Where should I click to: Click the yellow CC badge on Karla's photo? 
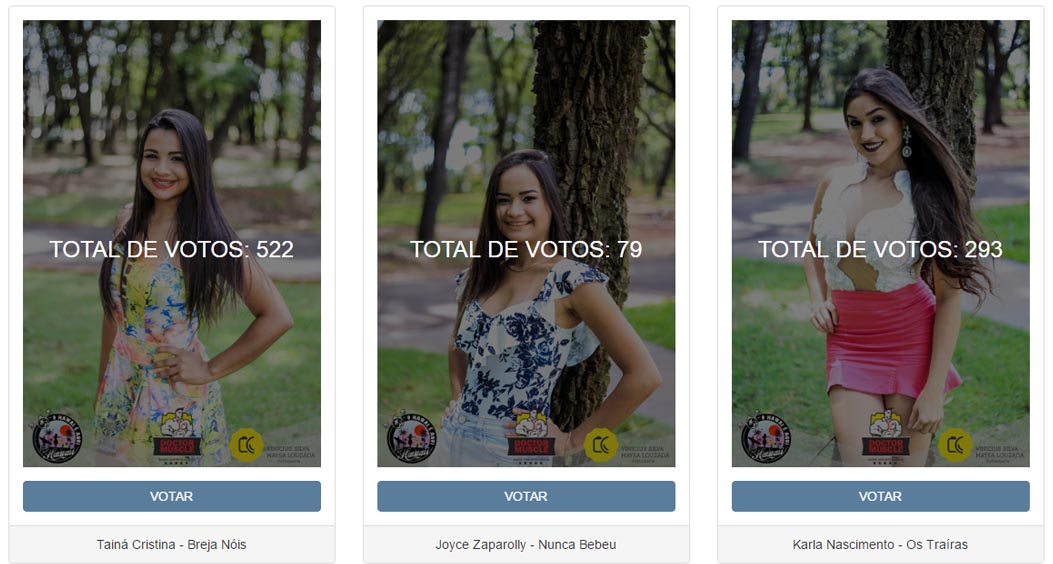pos(956,444)
